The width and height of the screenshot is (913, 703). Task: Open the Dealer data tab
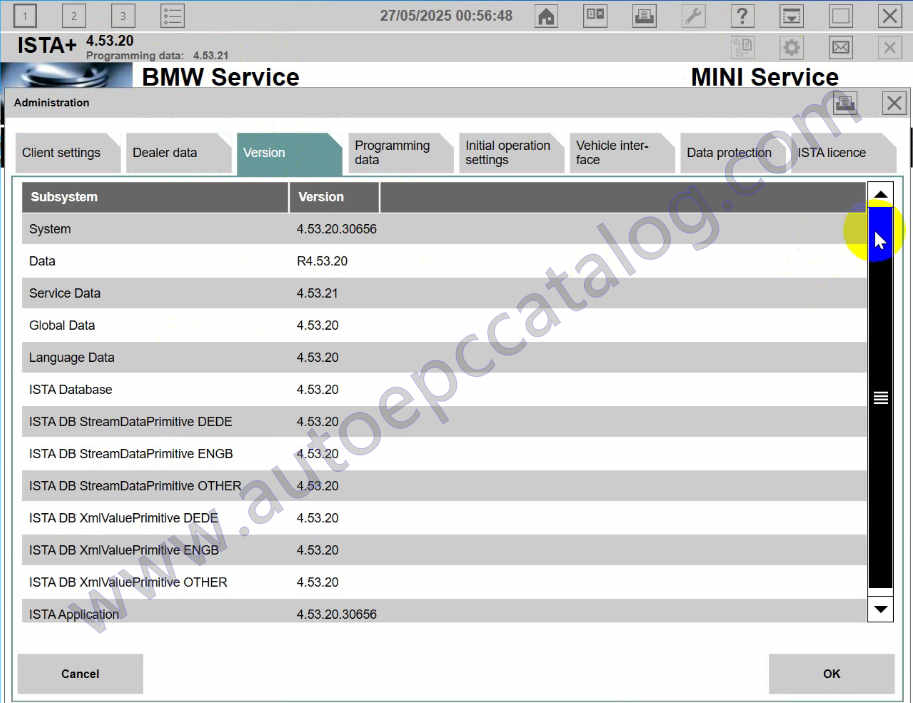pyautogui.click(x=178, y=153)
